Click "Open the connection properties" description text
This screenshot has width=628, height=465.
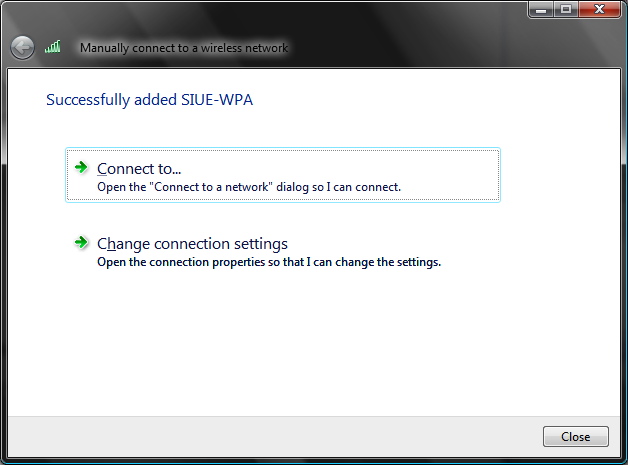click(268, 262)
